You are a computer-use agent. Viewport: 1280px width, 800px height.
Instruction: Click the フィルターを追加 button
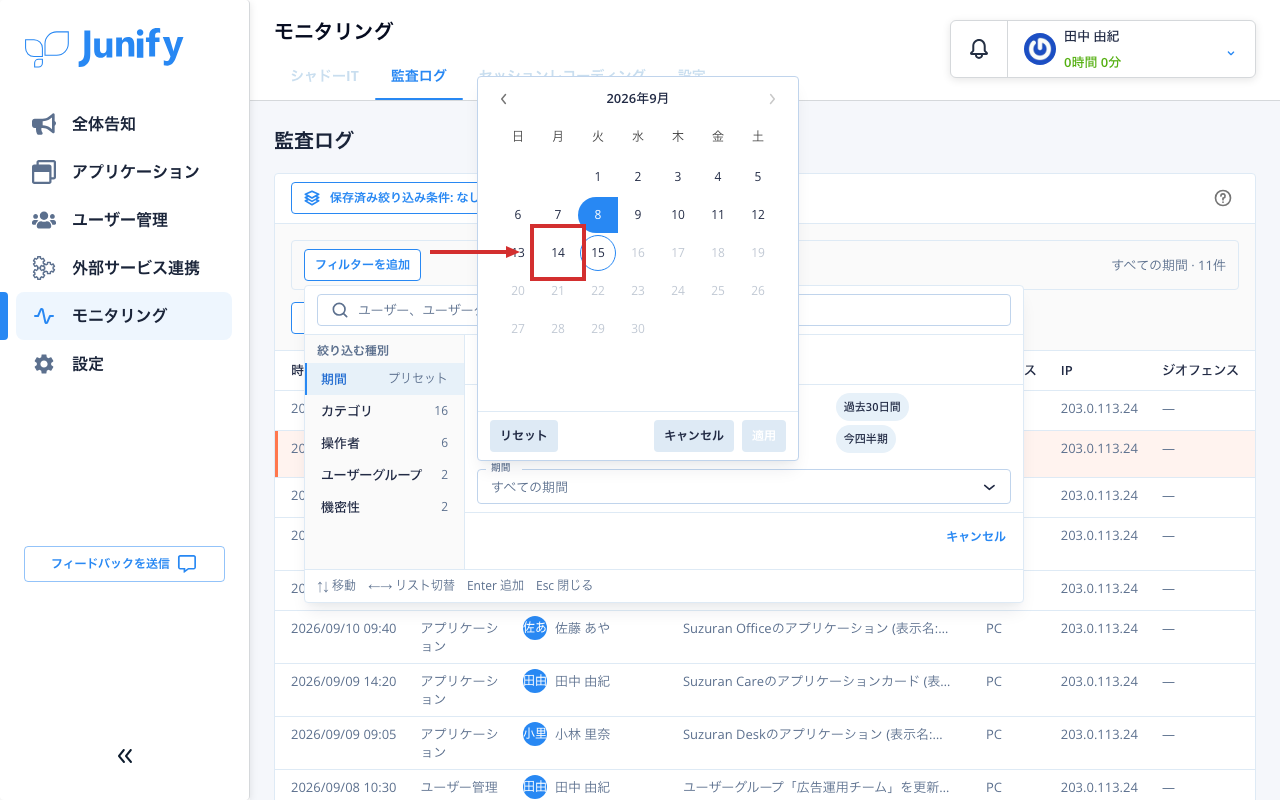tap(363, 265)
